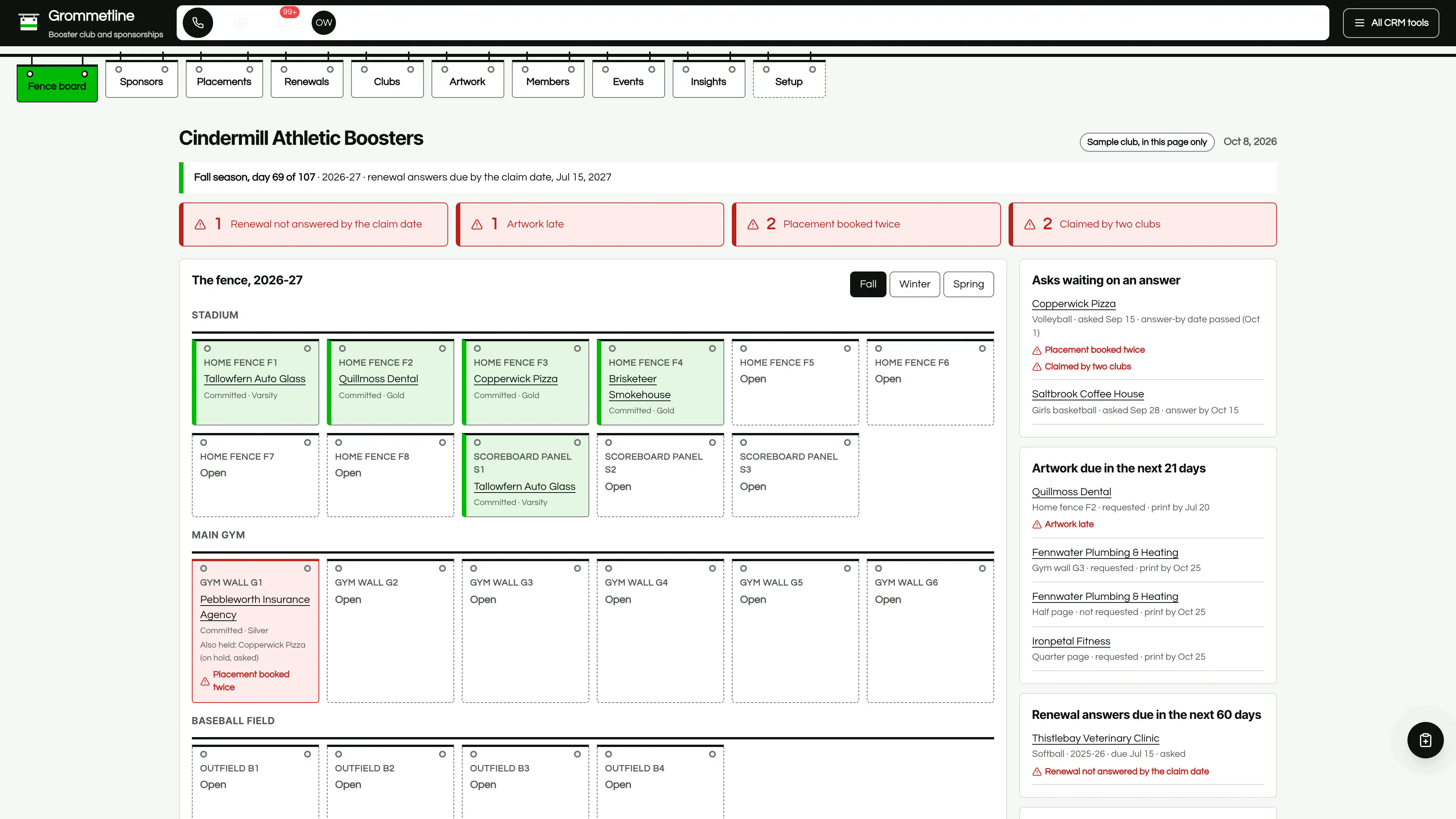Open Tallowfern Auto Glass on Scoreboard Panel S1
The image size is (1456, 819).
tap(524, 486)
